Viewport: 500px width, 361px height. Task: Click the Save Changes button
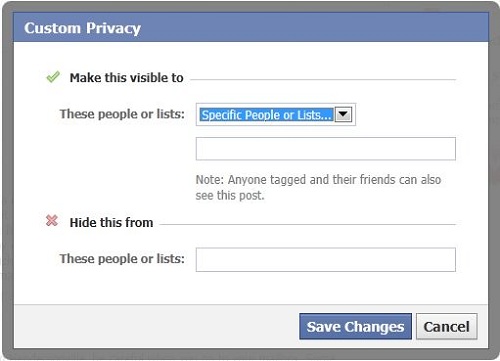tap(355, 326)
